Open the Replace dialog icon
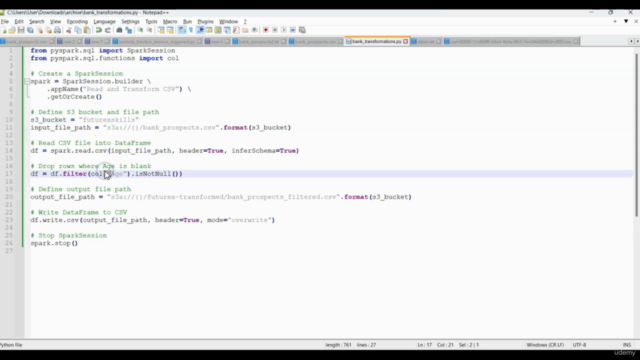The height and width of the screenshot is (360, 640). click(x=129, y=30)
